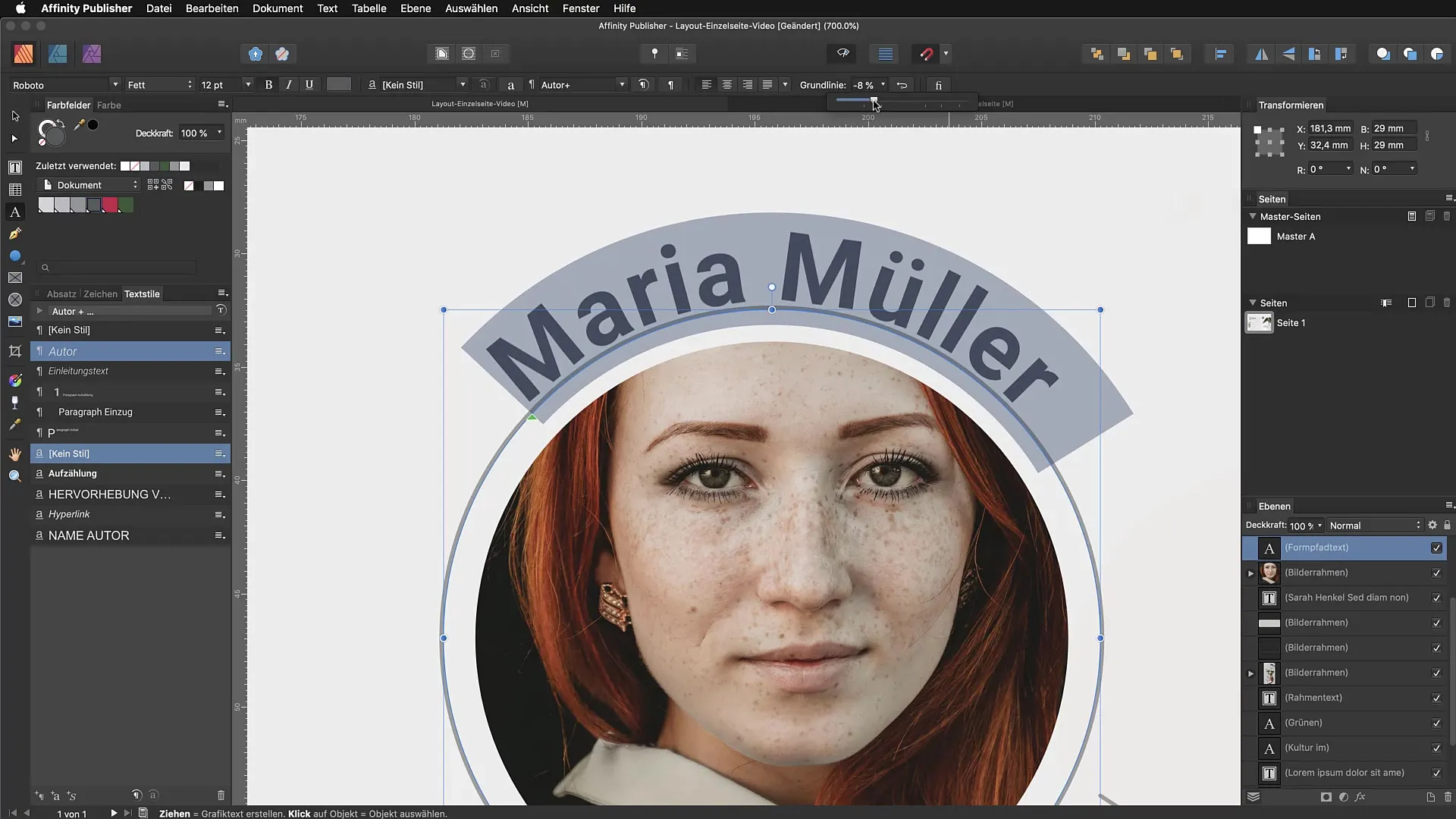Click the Grundlinie baseline slider handle

874,100
